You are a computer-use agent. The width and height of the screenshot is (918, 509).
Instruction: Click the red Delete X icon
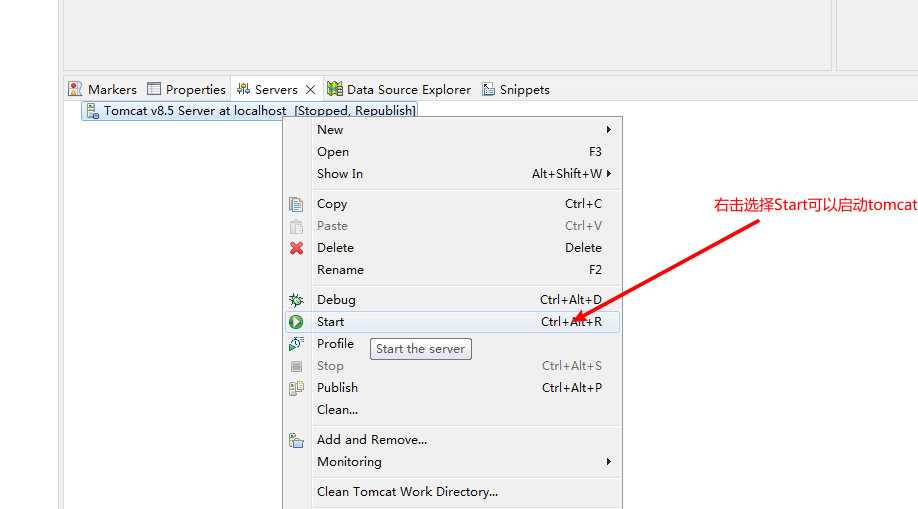(x=296, y=248)
